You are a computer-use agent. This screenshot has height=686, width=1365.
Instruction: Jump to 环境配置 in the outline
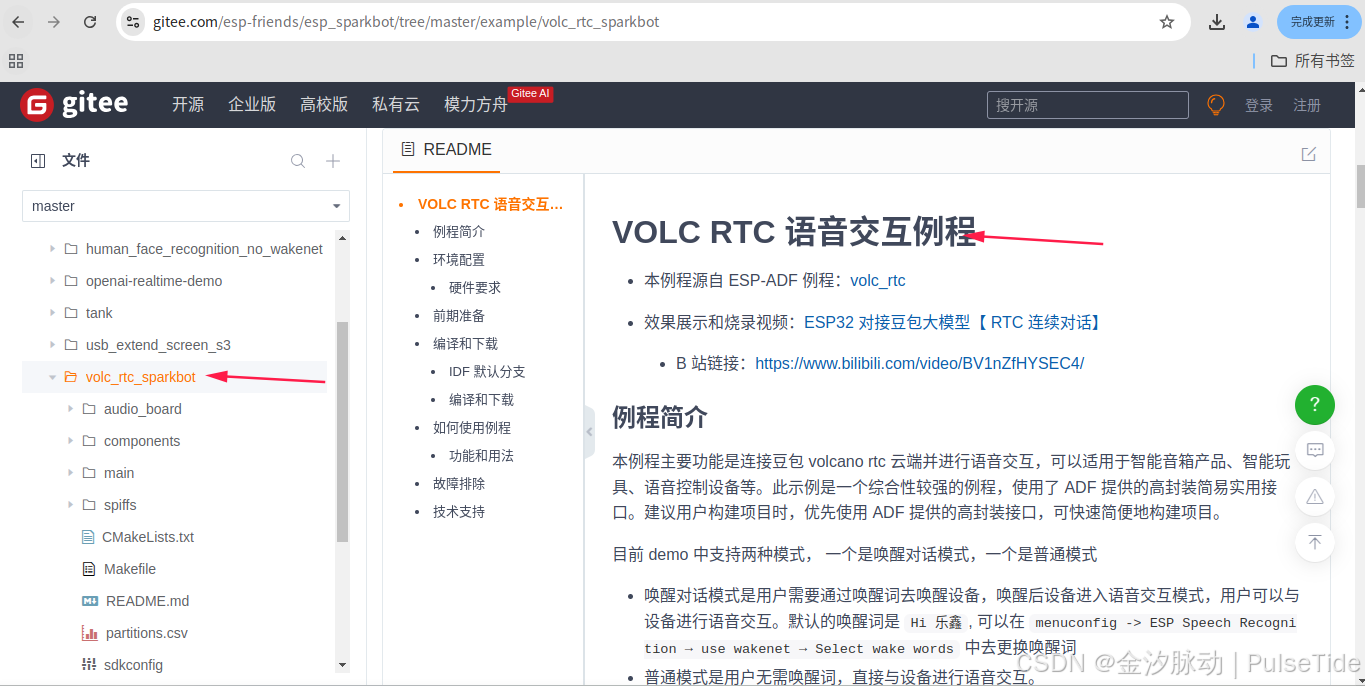tap(459, 260)
